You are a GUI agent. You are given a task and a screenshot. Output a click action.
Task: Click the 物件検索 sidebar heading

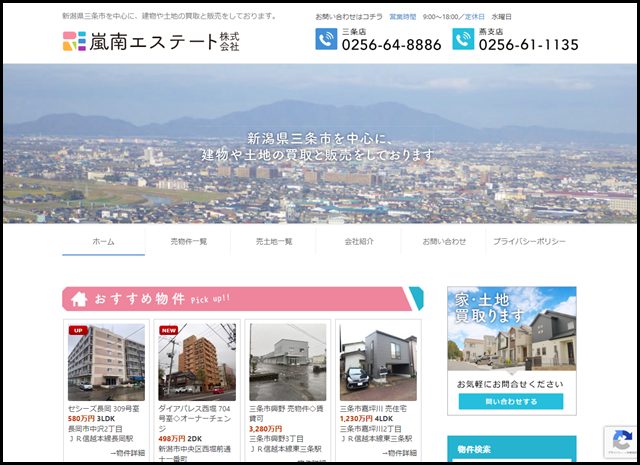(474, 449)
